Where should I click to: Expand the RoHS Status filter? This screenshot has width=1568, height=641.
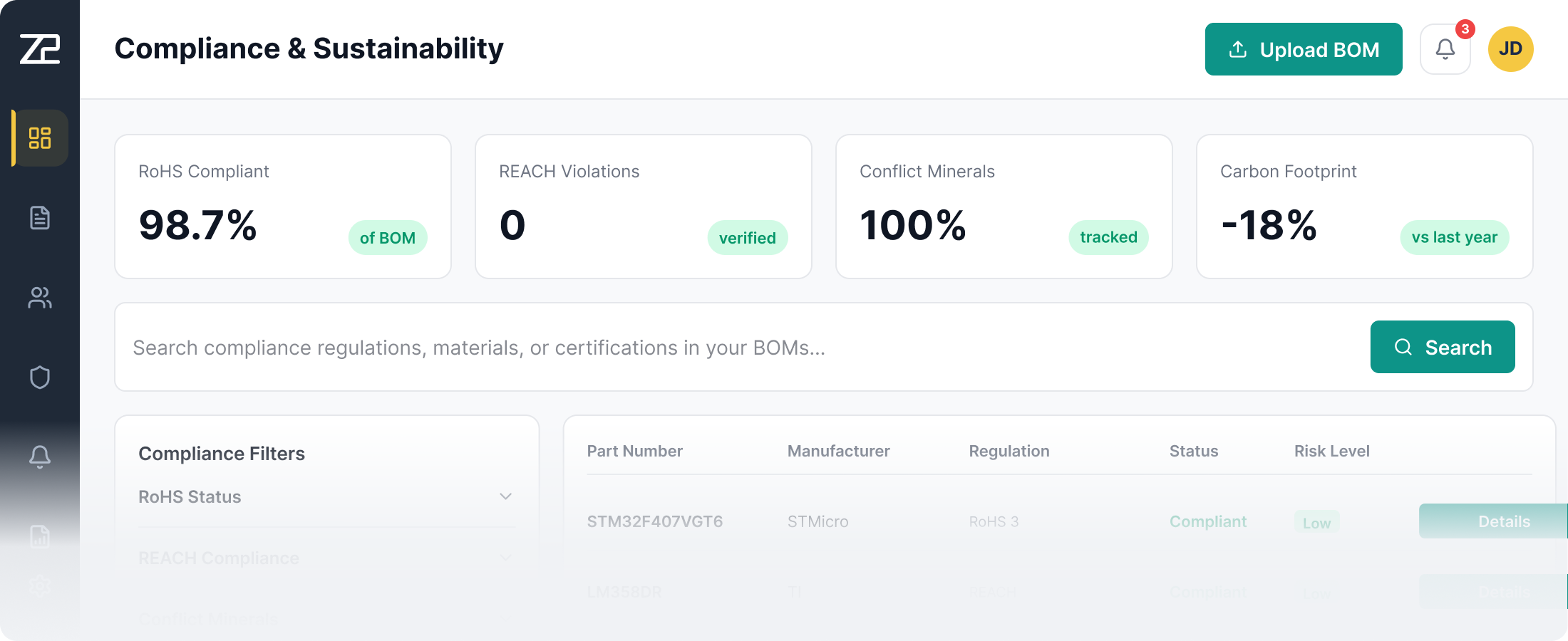coord(326,496)
